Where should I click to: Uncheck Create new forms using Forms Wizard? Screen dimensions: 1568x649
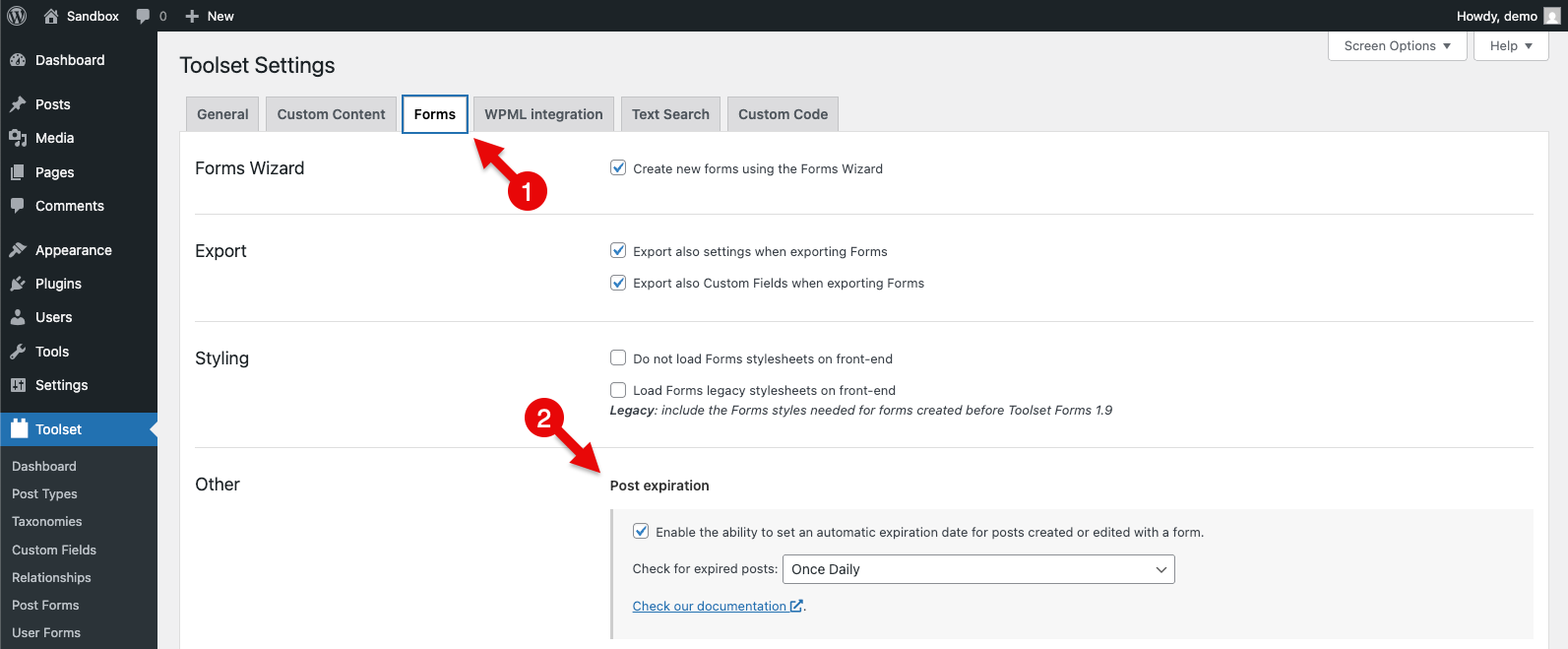[x=618, y=167]
